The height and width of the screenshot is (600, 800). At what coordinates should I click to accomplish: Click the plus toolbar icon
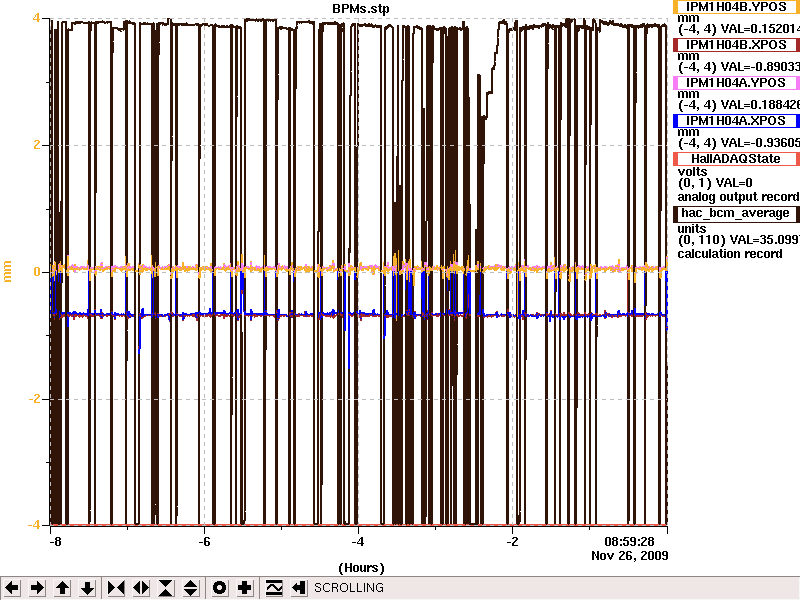(x=244, y=588)
